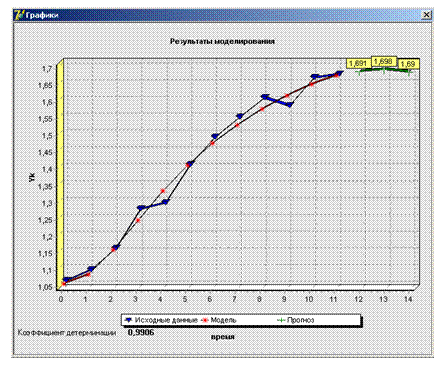Click the x-axis tick label 11
This screenshot has width=446, height=365.
click(333, 299)
